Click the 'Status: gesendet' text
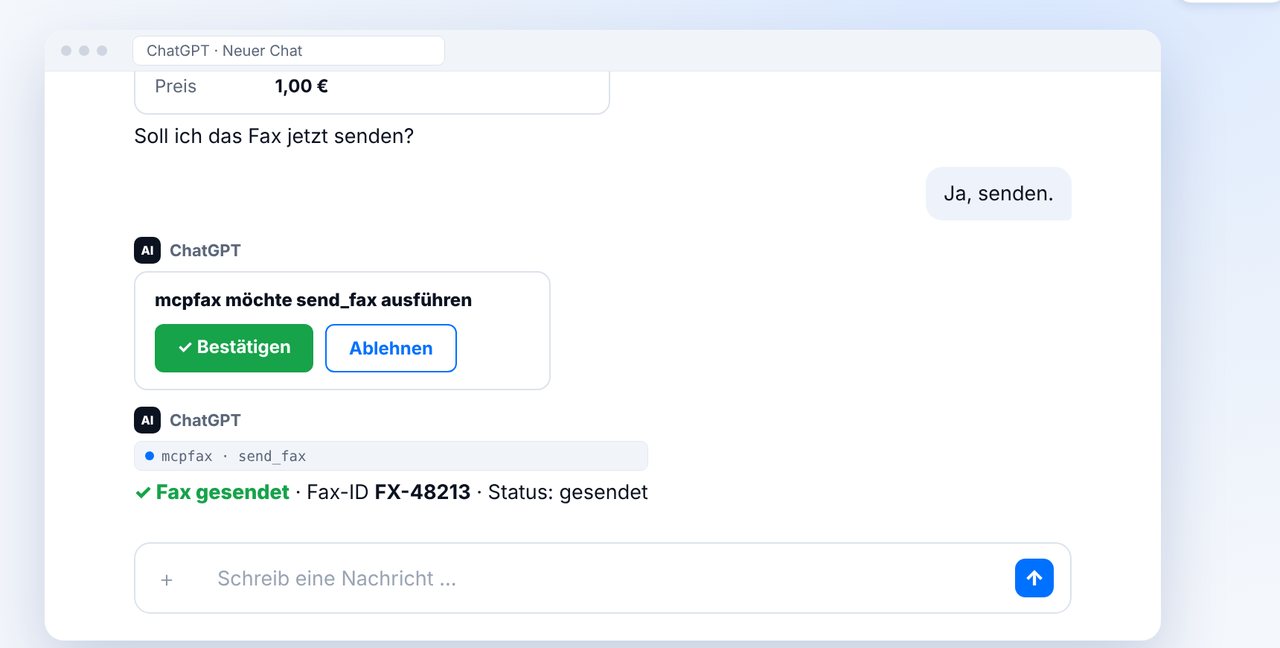1280x648 pixels. (568, 492)
